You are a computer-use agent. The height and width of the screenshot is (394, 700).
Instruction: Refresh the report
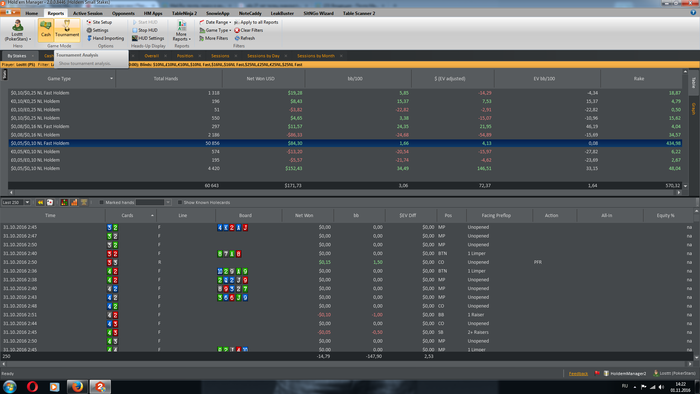[245, 38]
